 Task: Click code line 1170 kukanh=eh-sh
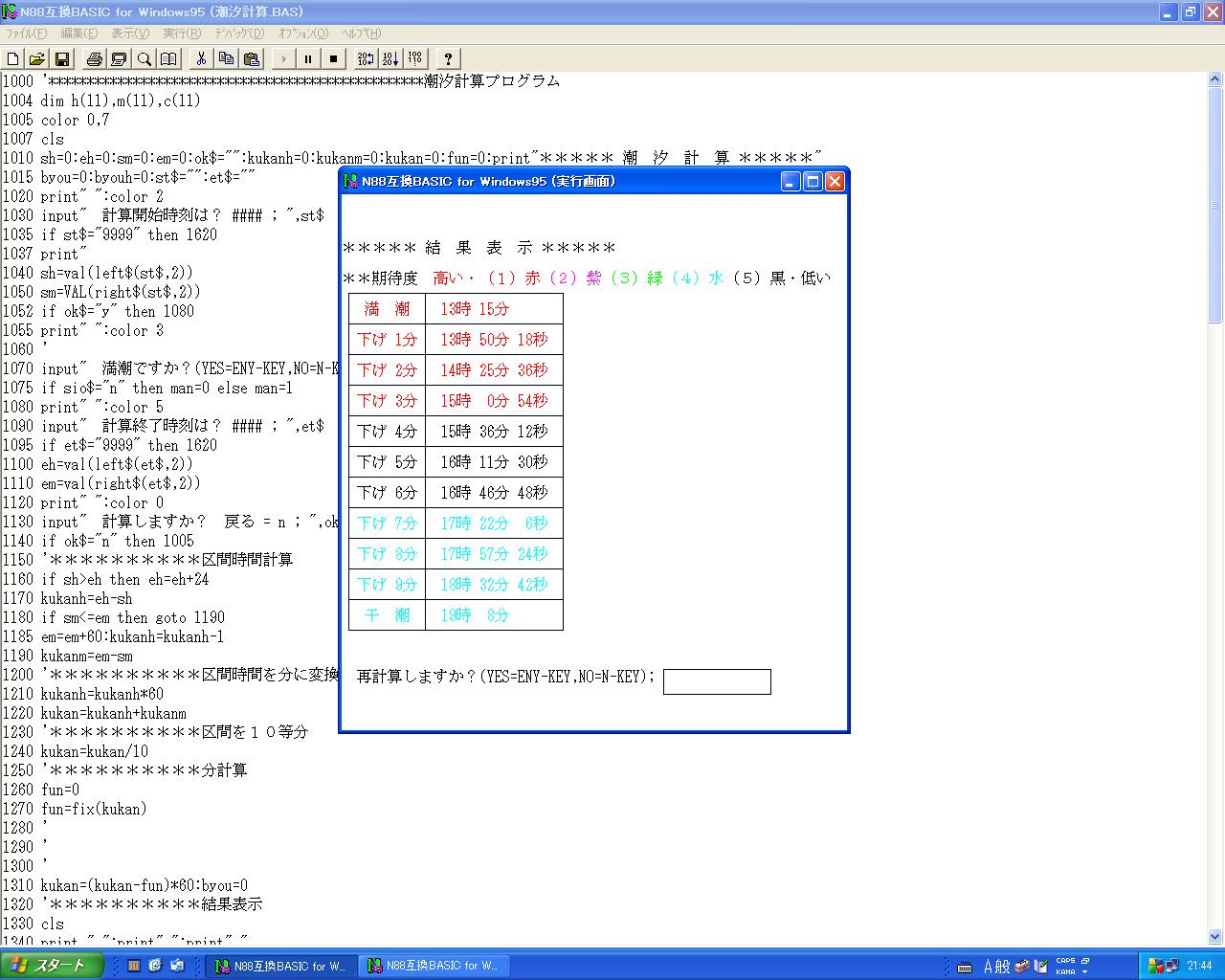68,598
